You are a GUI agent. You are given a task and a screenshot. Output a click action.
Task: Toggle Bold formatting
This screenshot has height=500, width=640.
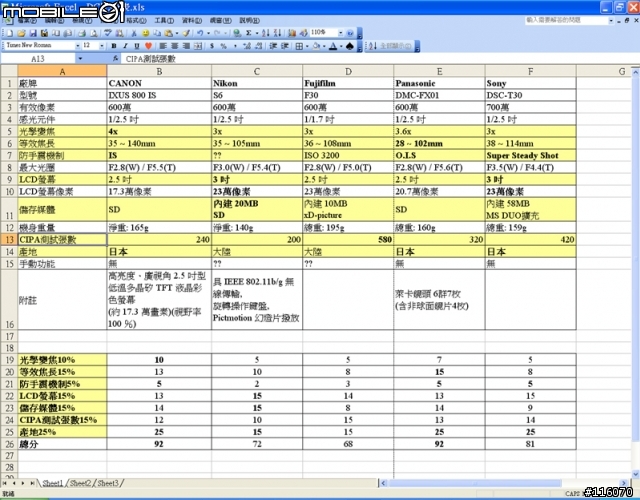click(114, 46)
